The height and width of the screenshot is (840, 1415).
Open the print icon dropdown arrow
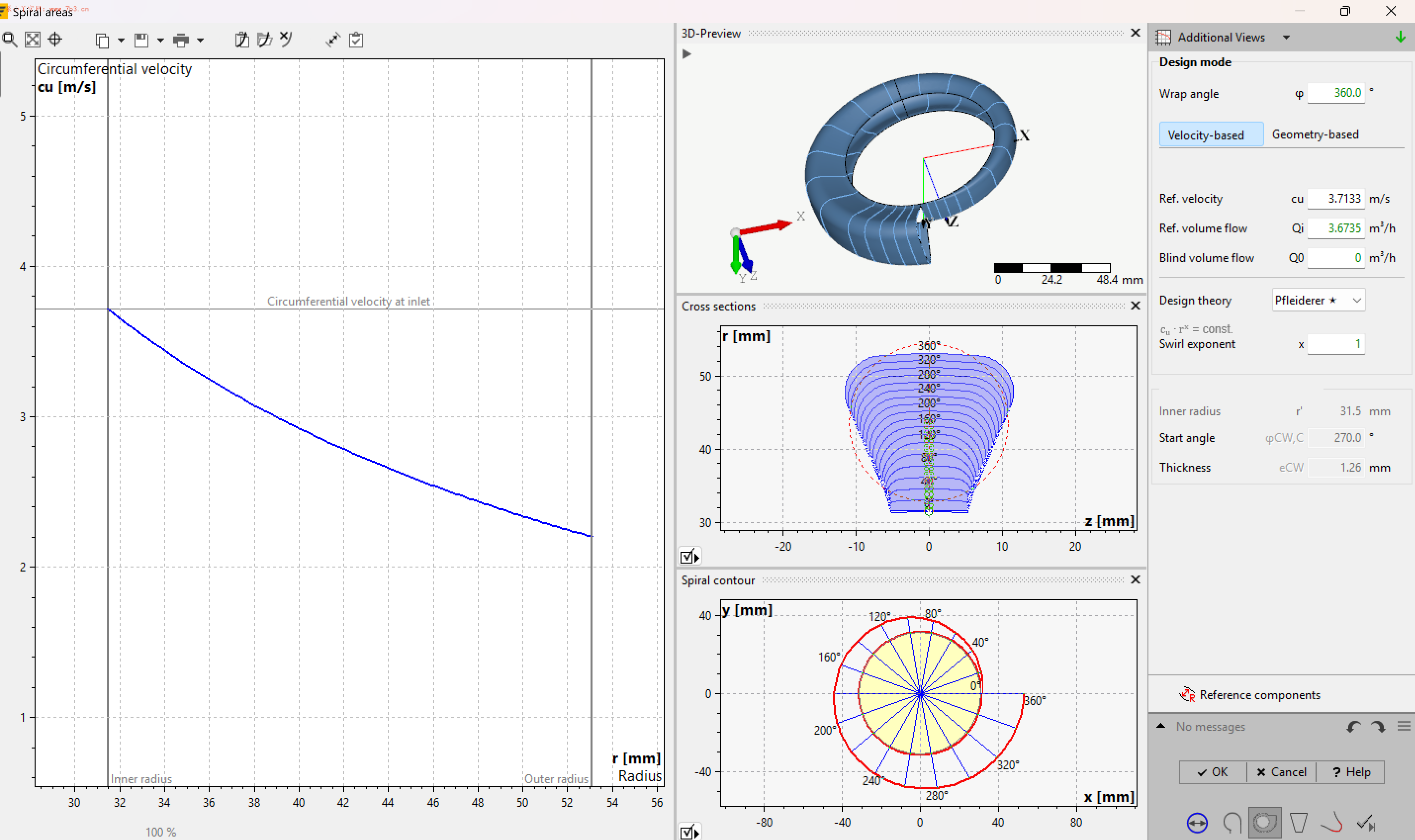point(200,40)
